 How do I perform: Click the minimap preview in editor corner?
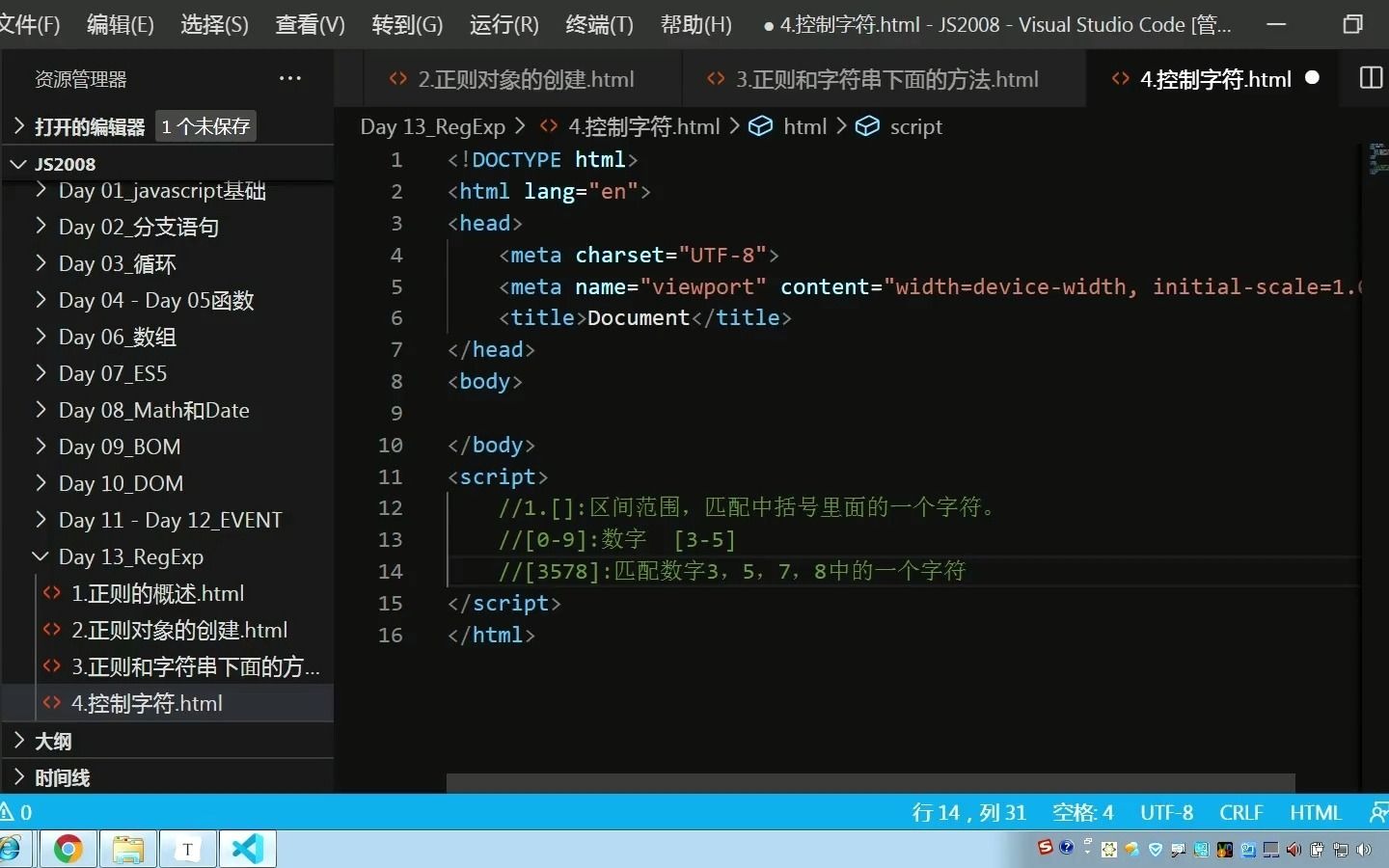pos(1378,160)
